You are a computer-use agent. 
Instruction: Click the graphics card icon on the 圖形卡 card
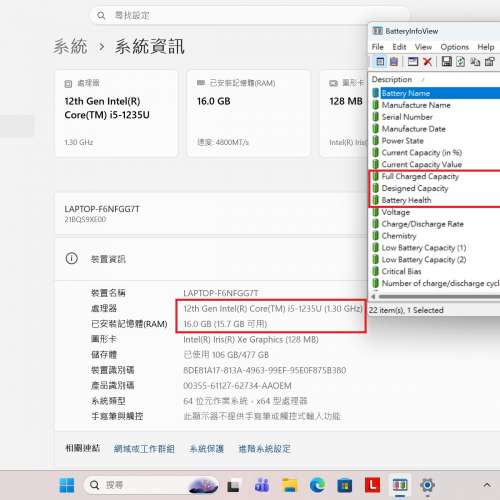(x=333, y=83)
